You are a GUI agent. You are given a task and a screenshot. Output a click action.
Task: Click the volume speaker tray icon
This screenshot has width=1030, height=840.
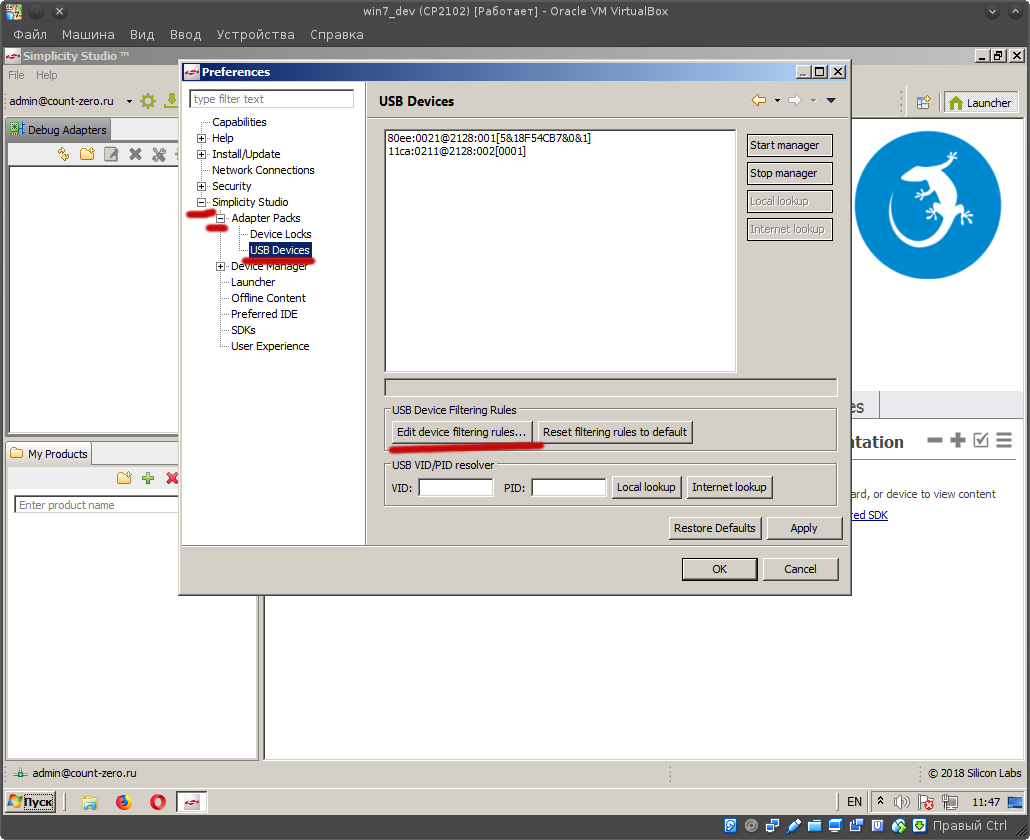tap(902, 802)
